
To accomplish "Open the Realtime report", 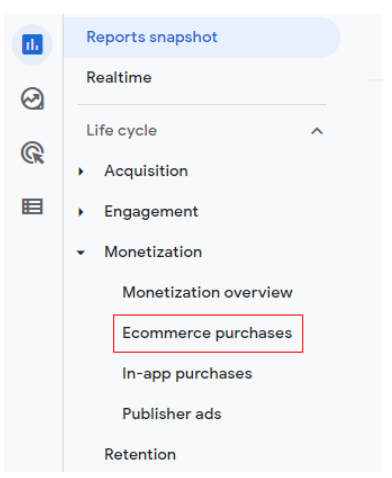I will [119, 78].
